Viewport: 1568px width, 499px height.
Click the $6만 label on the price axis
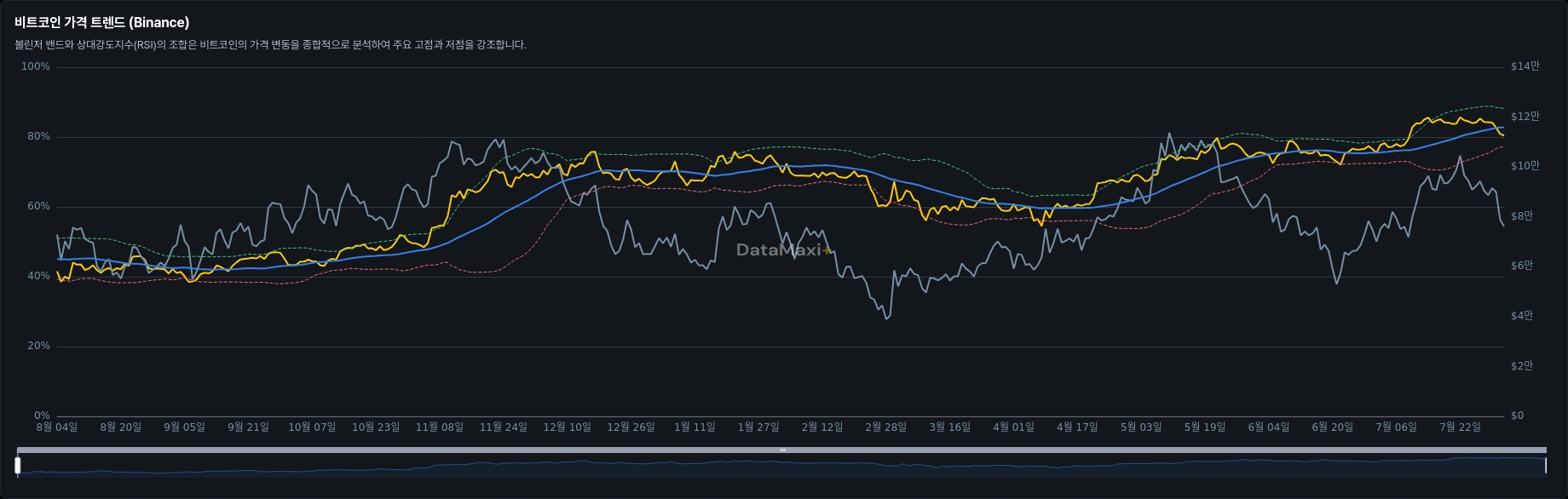click(x=1522, y=266)
